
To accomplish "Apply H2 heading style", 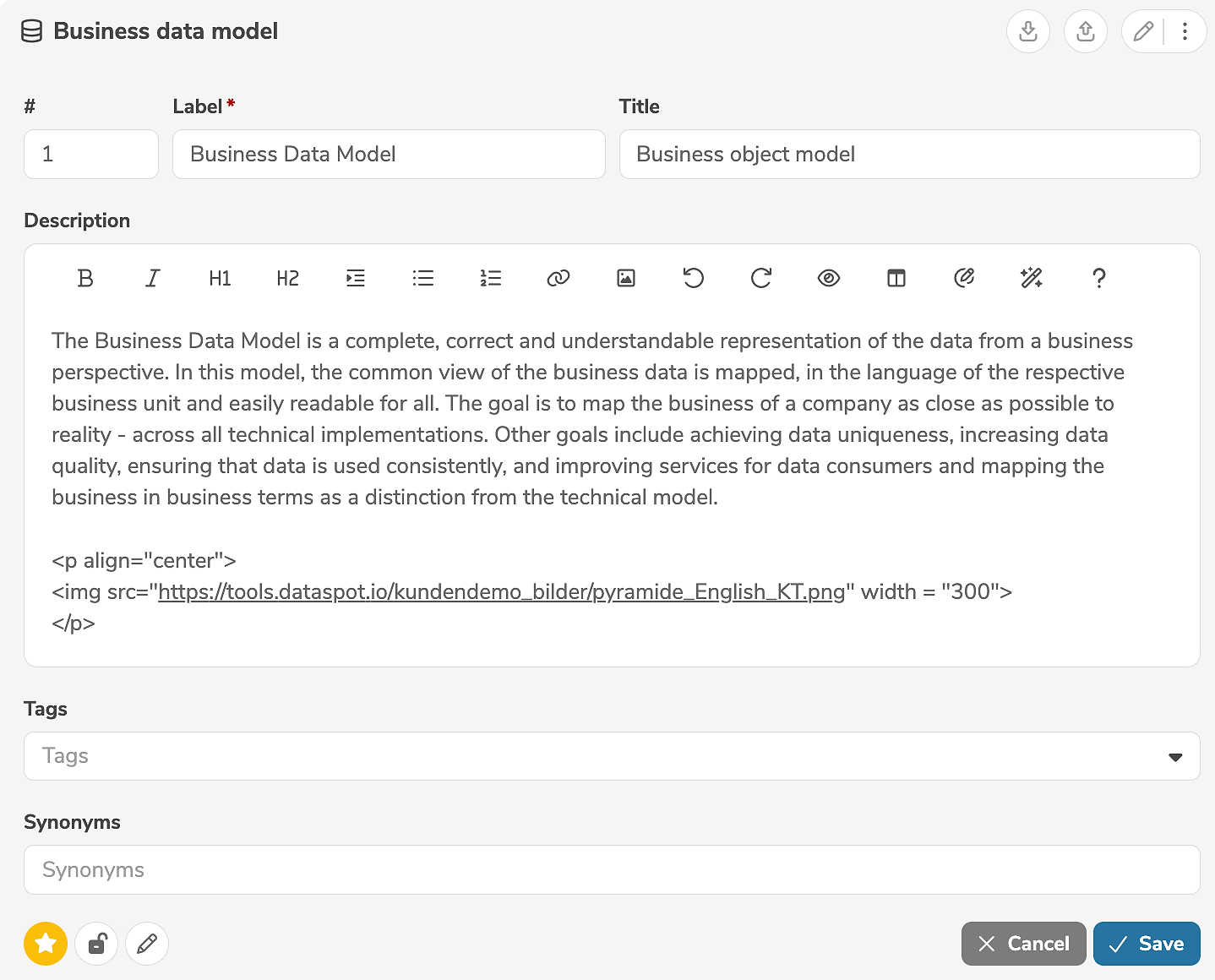I will click(287, 278).
